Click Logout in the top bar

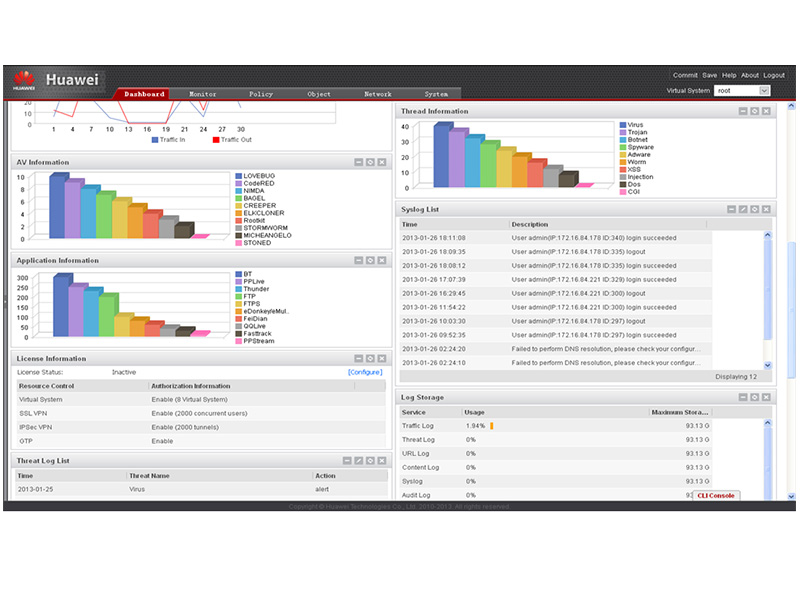(774, 75)
